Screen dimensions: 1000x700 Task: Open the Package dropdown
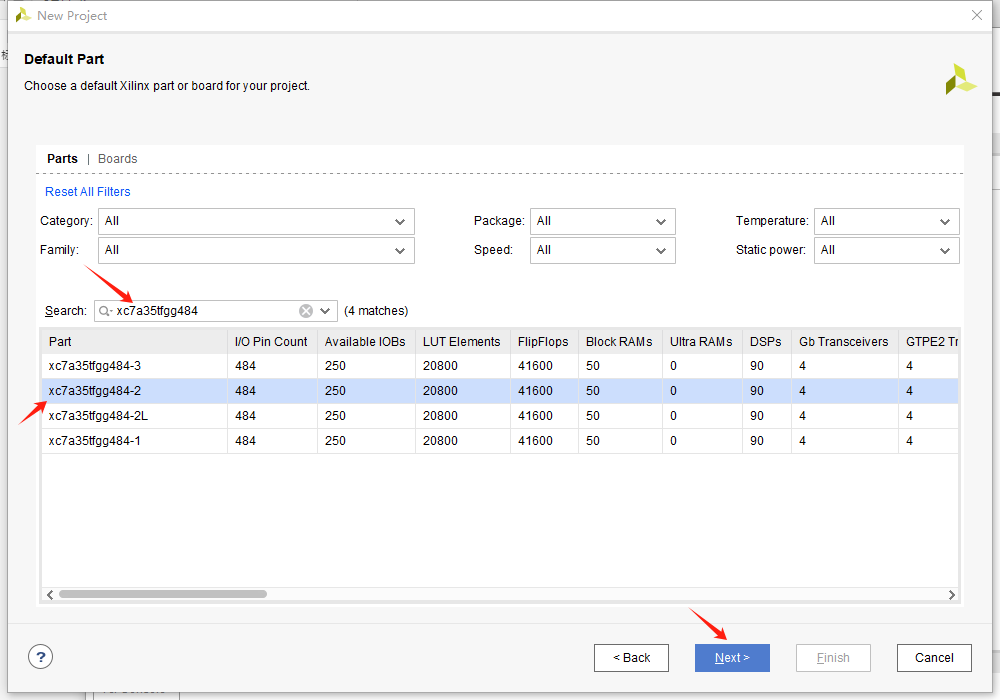tap(602, 221)
